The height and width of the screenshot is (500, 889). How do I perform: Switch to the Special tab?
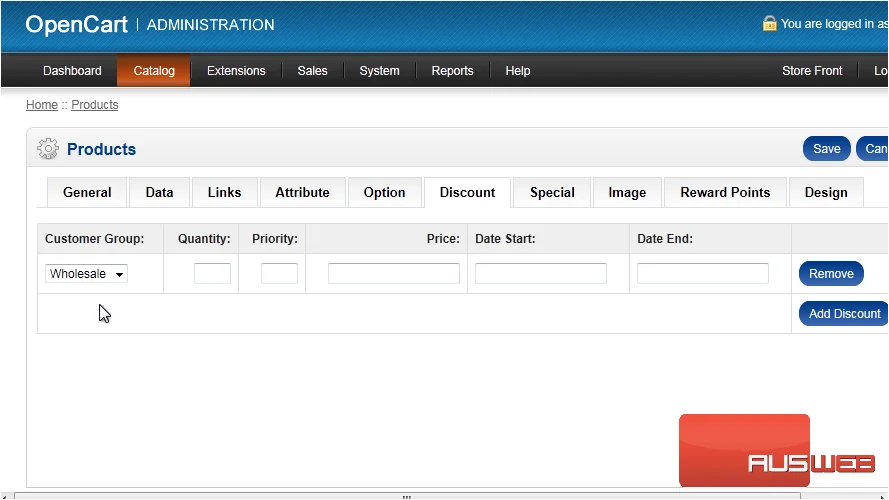[552, 193]
